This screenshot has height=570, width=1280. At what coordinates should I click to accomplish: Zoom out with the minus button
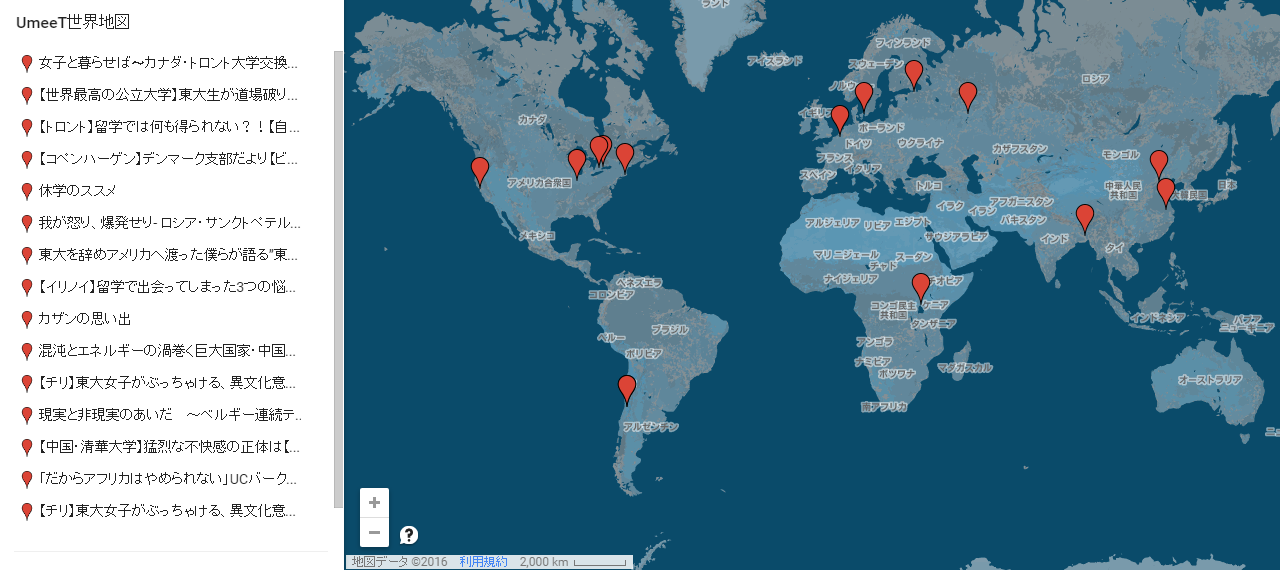click(x=374, y=532)
